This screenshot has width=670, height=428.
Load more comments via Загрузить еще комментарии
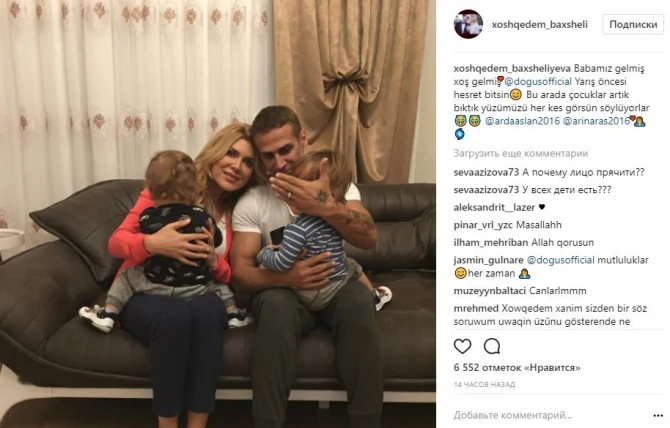coord(520,153)
